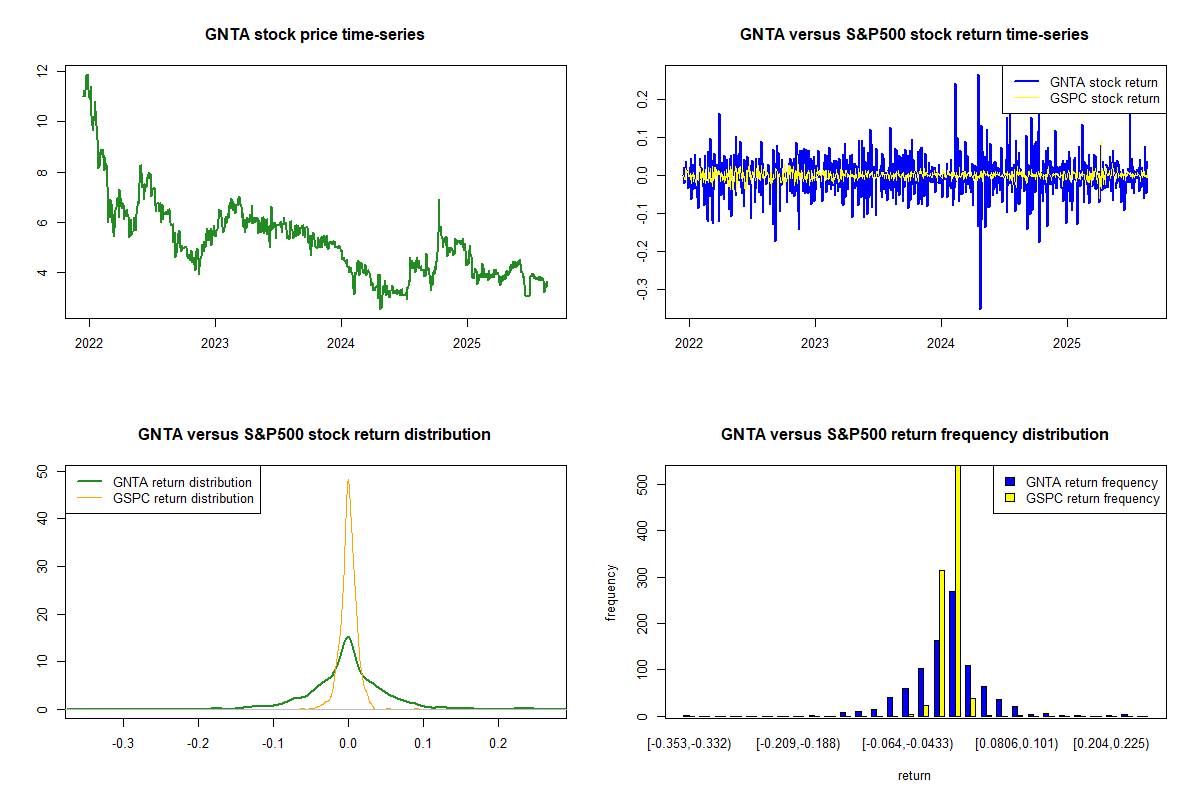
Task: Select the 'GNTA versus S&P500 stock return time-series' title
Action: click(914, 34)
